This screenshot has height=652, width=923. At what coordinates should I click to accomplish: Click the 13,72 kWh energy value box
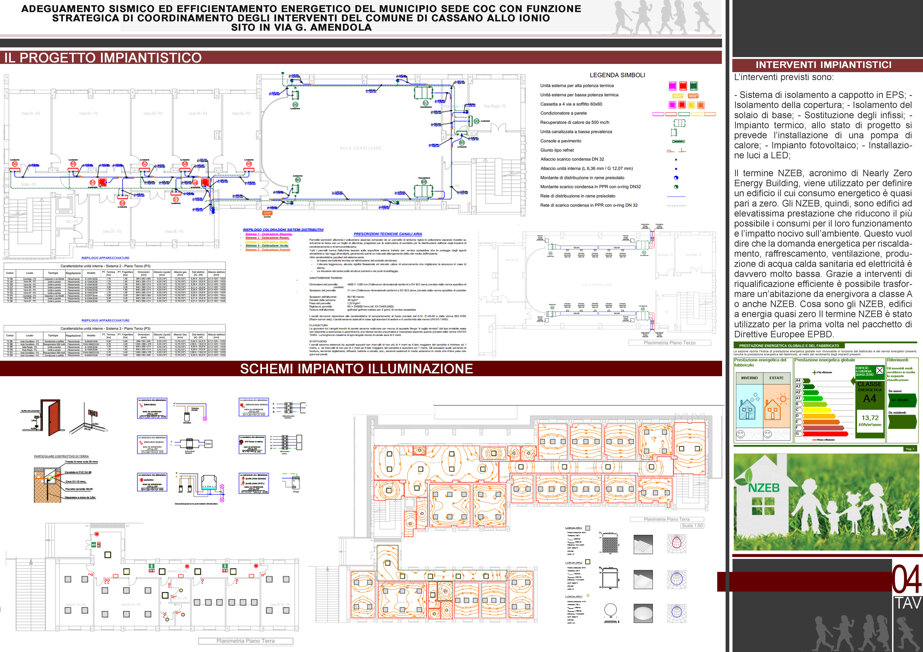[870, 420]
